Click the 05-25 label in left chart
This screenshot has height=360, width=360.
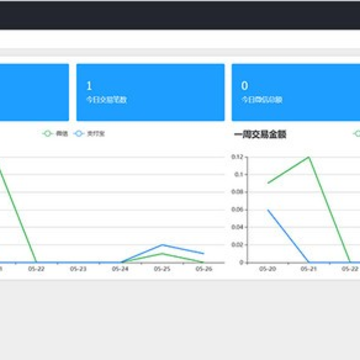click(x=162, y=269)
